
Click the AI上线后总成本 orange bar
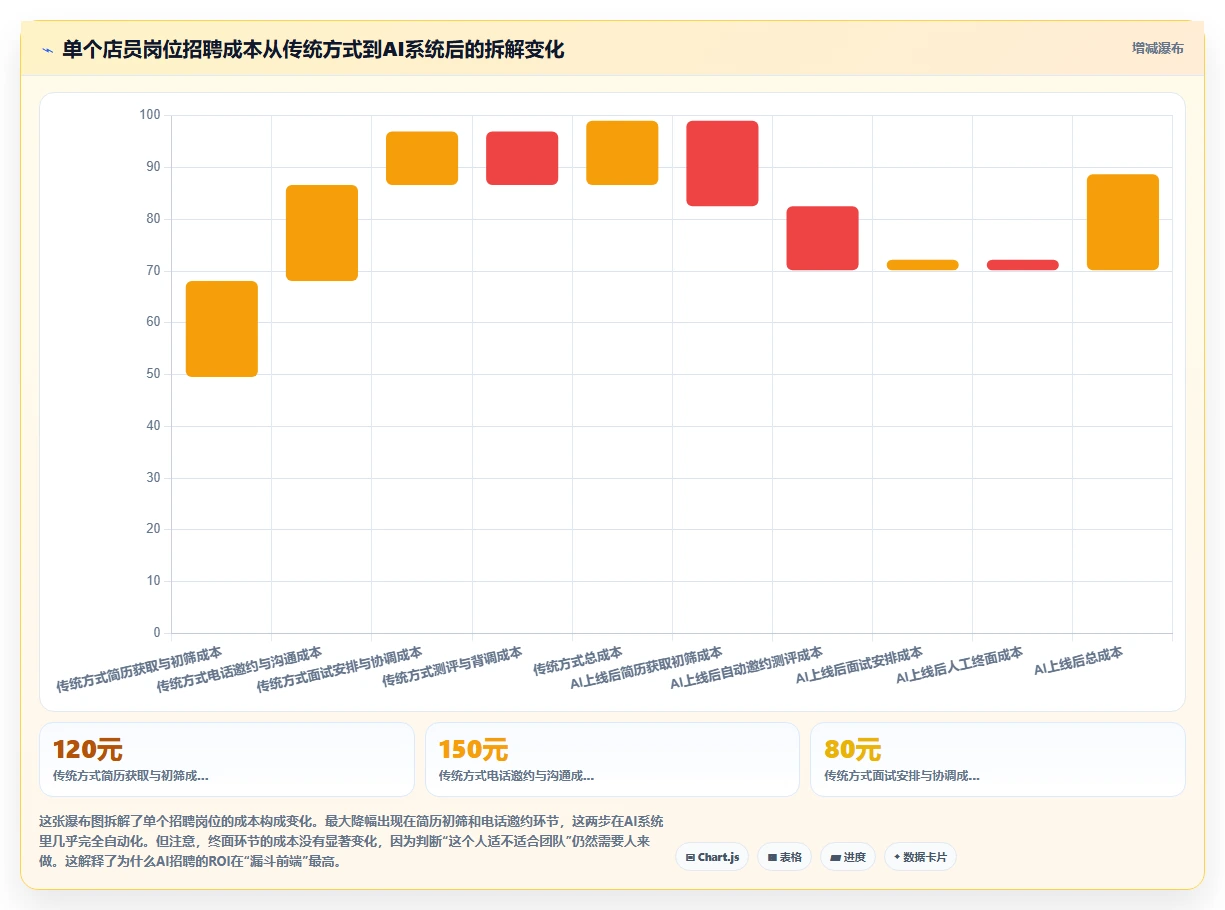pos(1122,222)
